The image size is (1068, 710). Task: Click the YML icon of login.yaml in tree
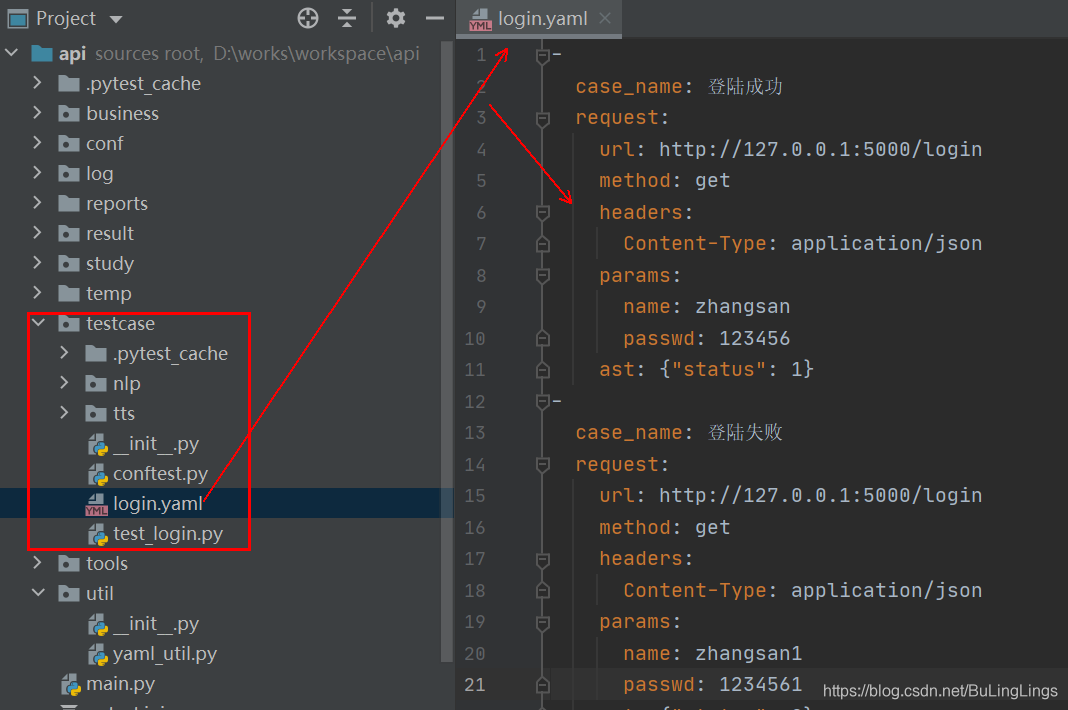coord(97,504)
